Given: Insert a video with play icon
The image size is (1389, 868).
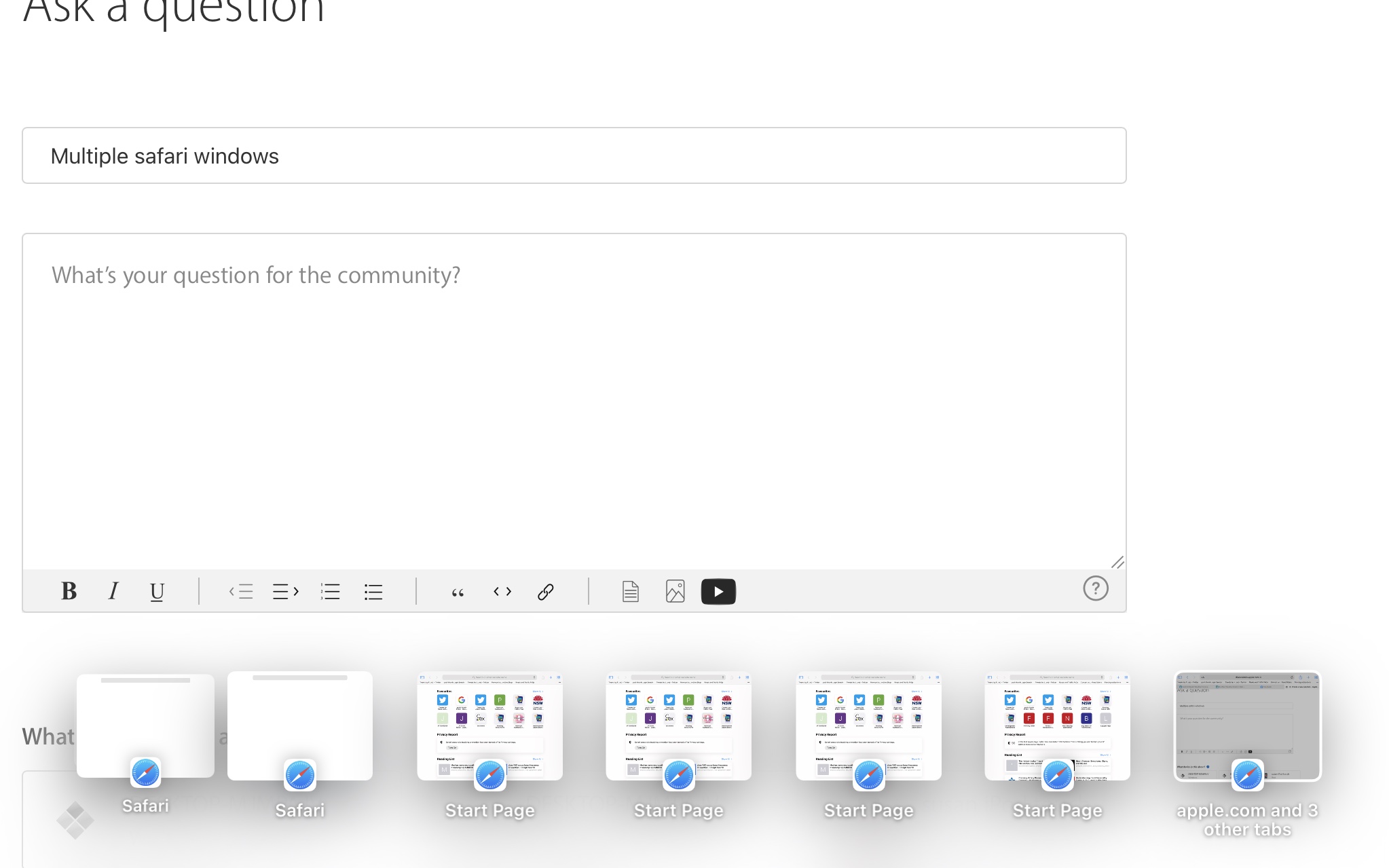Looking at the screenshot, I should pyautogui.click(x=718, y=592).
